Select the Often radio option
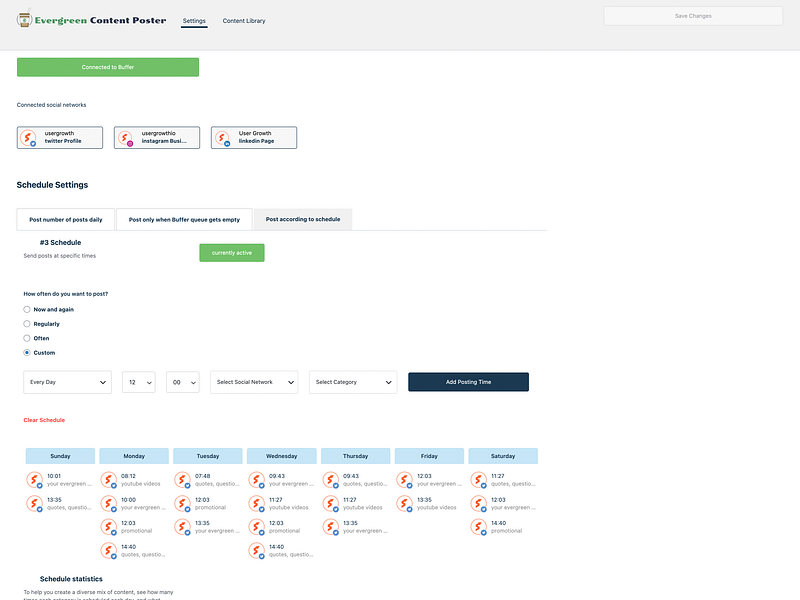Image resolution: width=800 pixels, height=600 pixels. click(27, 338)
